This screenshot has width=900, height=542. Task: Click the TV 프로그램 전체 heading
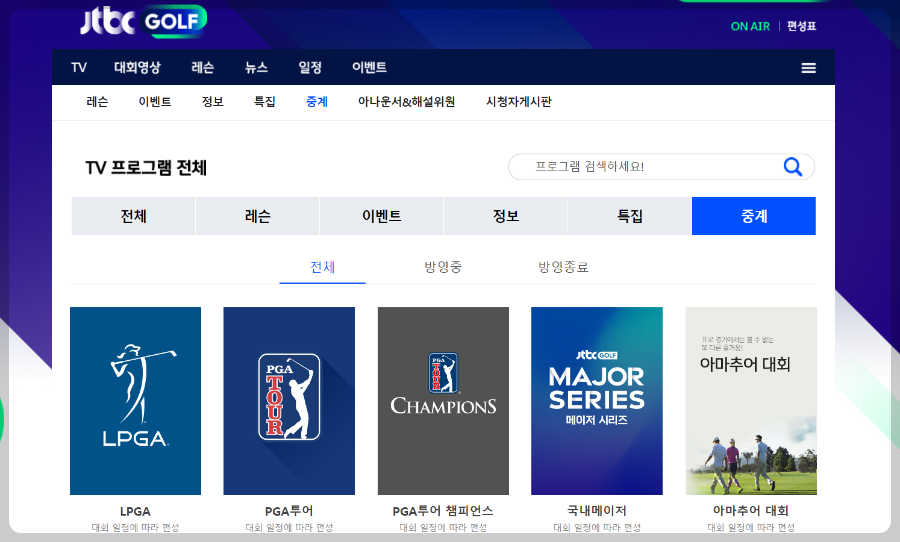pyautogui.click(x=146, y=168)
